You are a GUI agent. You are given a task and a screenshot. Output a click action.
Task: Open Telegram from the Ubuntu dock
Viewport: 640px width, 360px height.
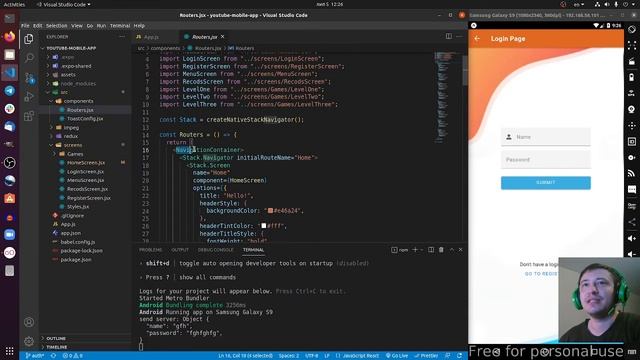coord(9,91)
